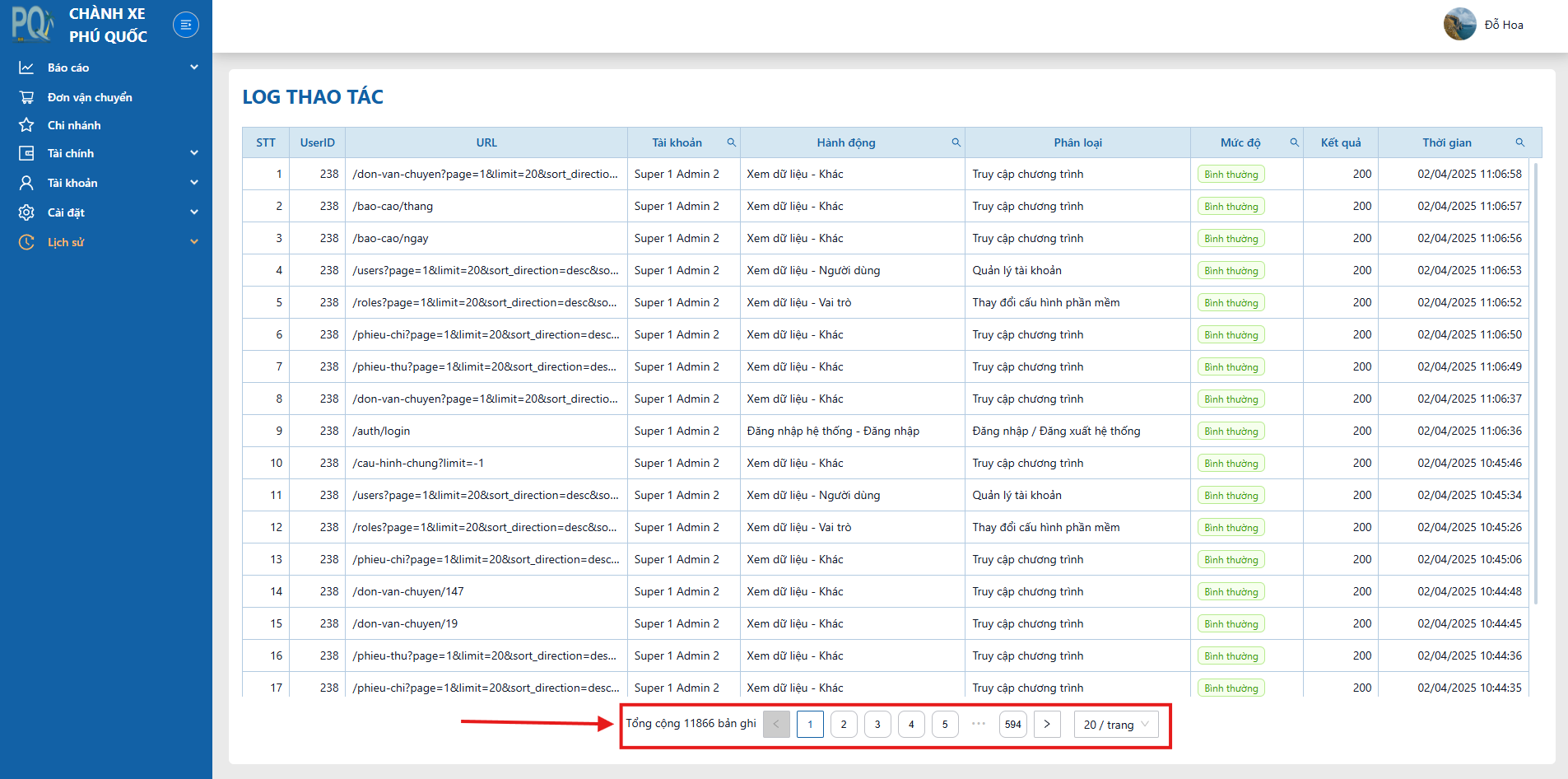Click the STT column header
This screenshot has width=1568, height=779.
tap(266, 142)
